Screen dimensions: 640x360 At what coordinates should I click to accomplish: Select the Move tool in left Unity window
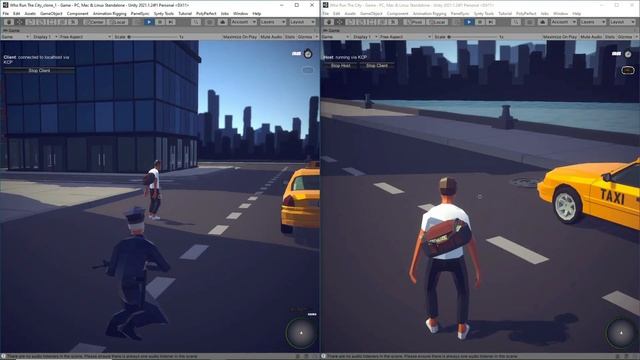[x=19, y=22]
